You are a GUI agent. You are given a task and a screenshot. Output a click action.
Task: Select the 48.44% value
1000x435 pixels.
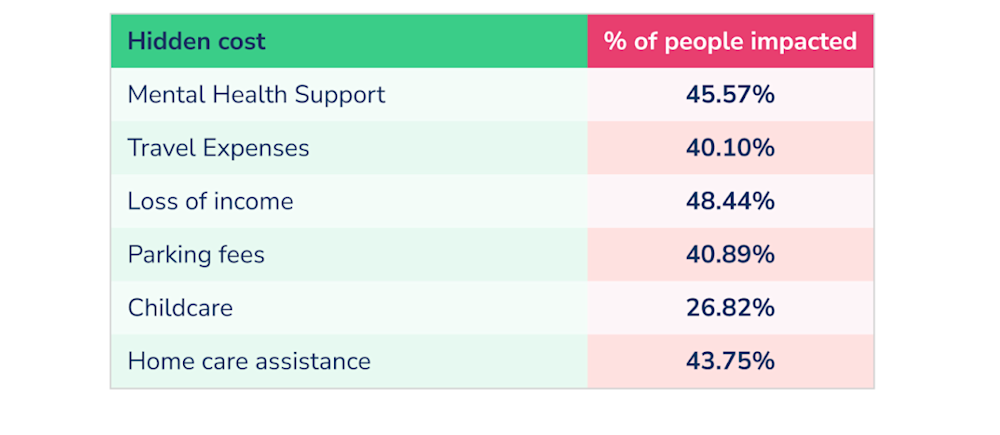tap(730, 201)
